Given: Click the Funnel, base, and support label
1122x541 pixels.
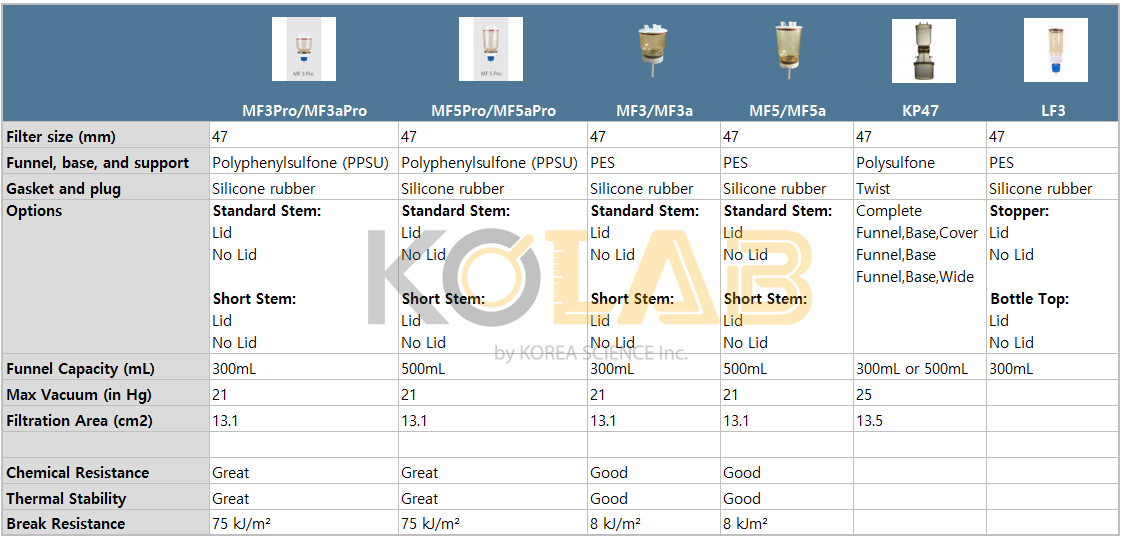Looking at the screenshot, I should [97, 163].
